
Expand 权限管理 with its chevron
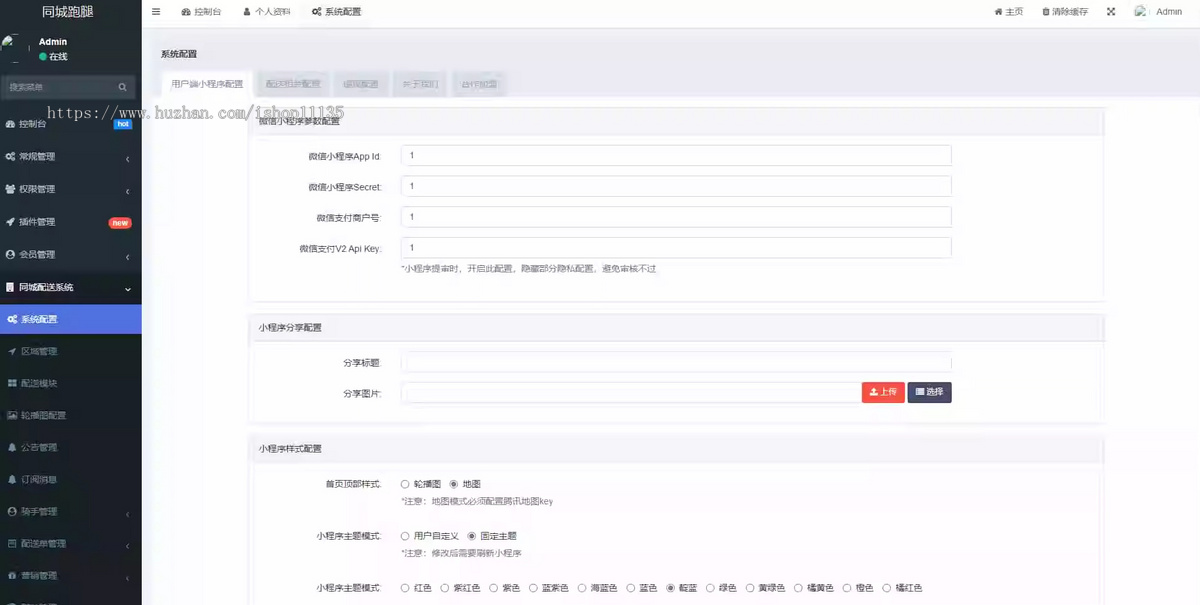[x=128, y=191]
